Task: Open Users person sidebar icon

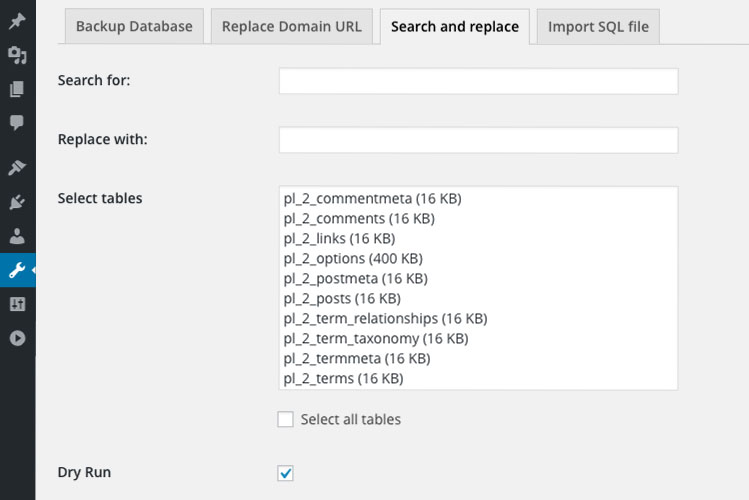Action: [x=17, y=236]
